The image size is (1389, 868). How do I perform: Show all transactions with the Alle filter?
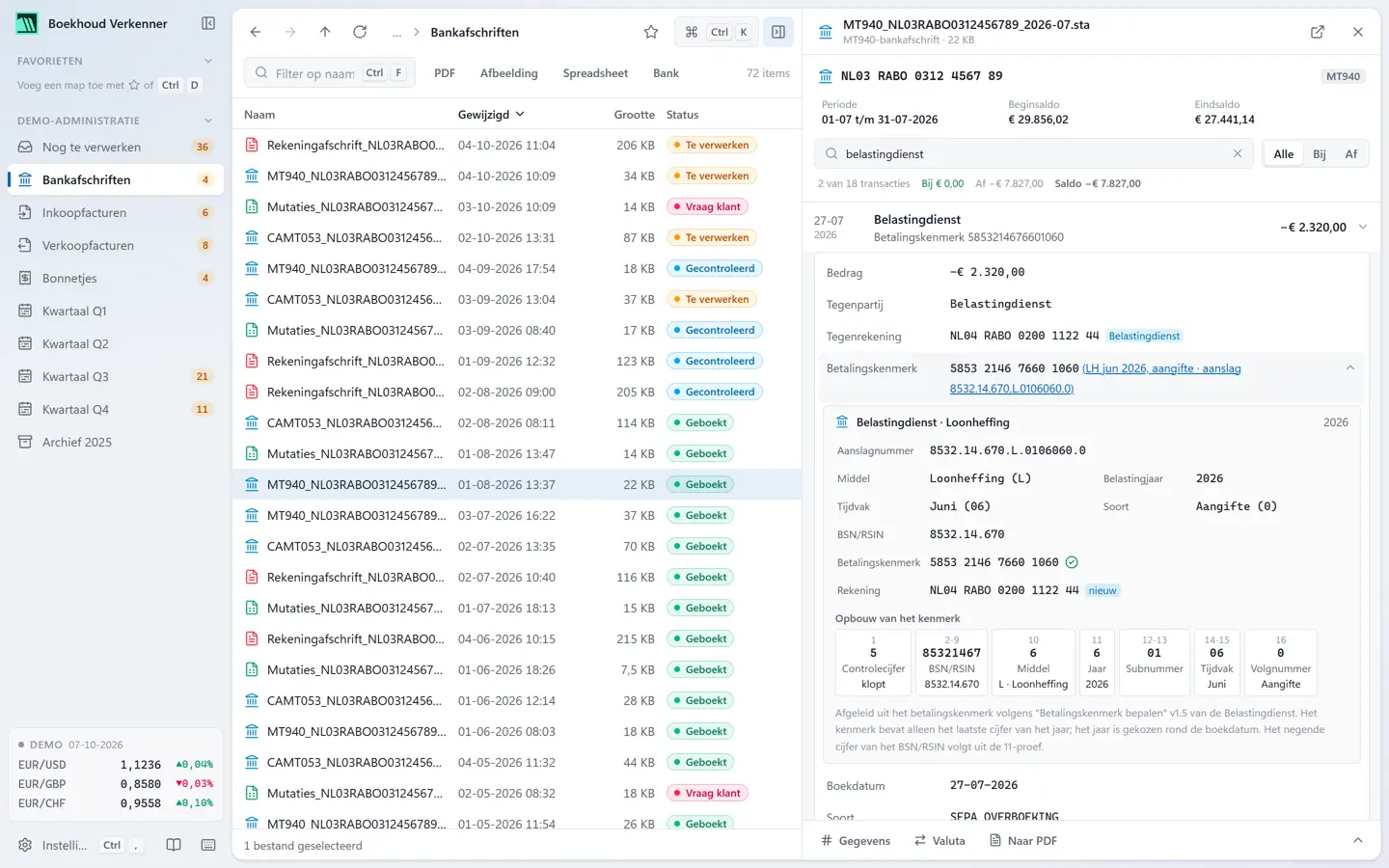click(x=1284, y=153)
